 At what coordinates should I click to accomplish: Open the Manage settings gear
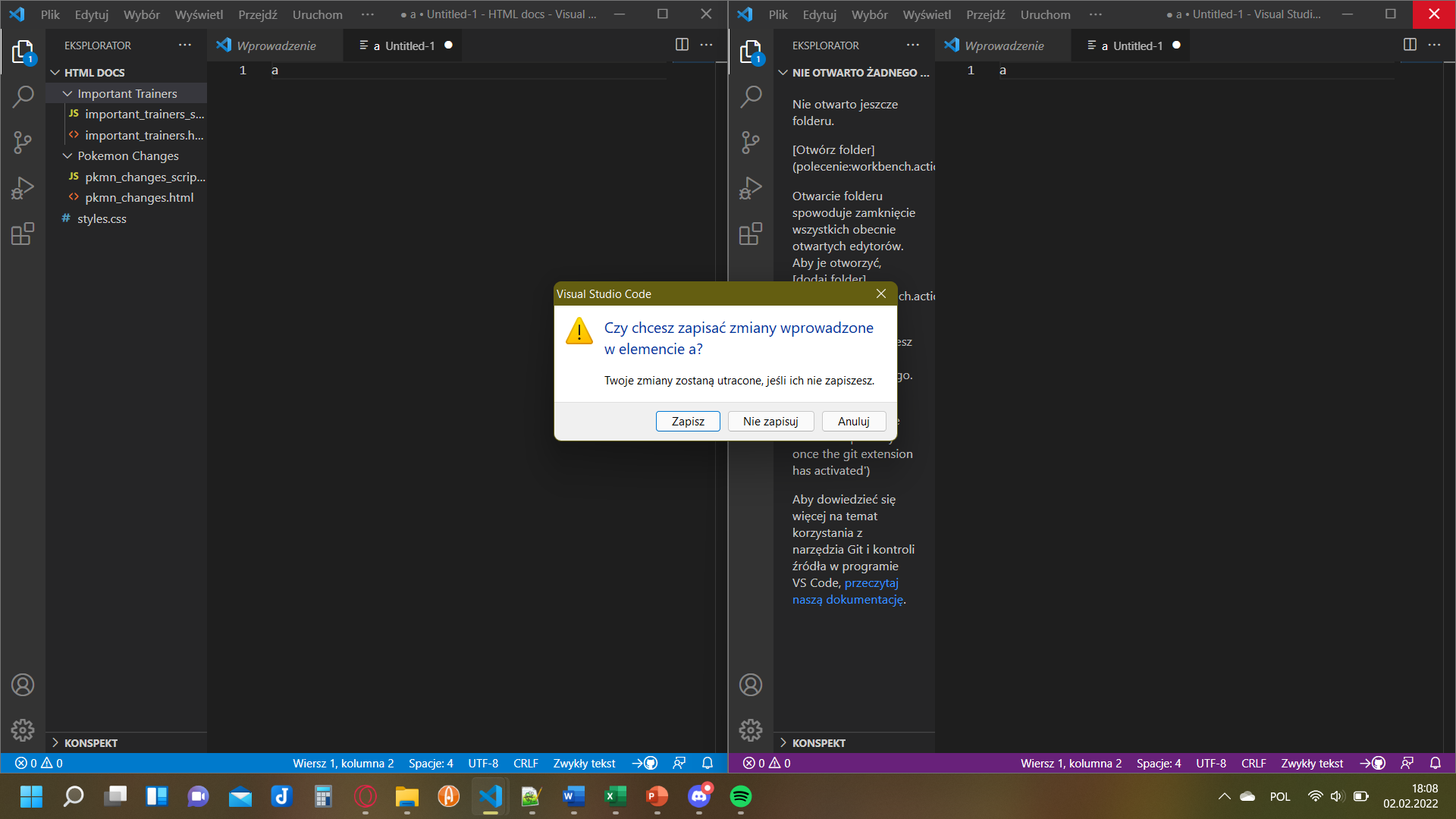23,730
